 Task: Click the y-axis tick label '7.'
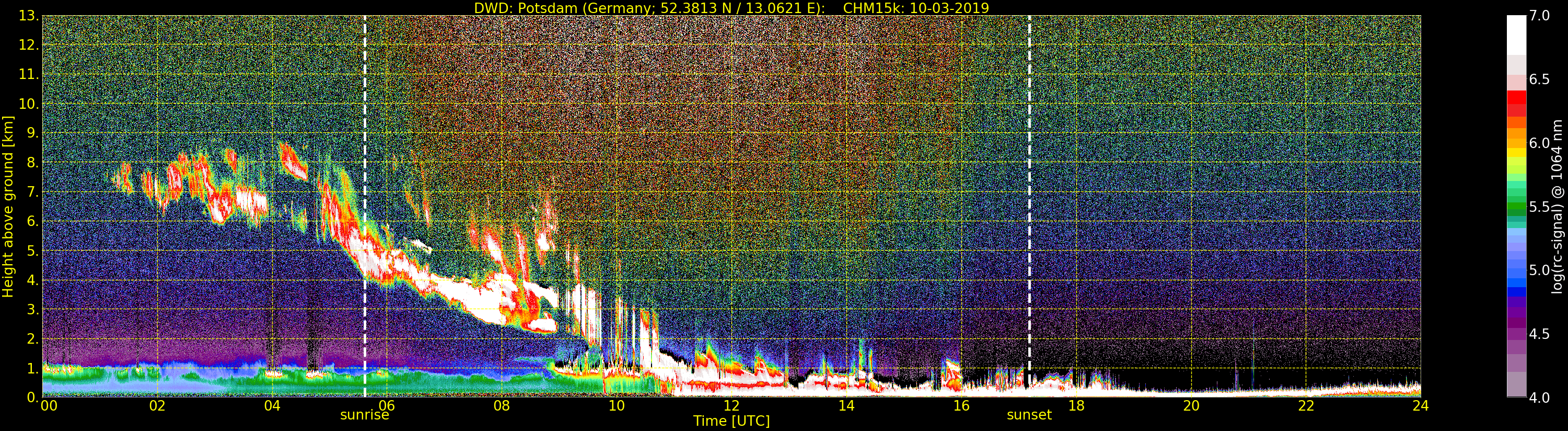[32, 192]
